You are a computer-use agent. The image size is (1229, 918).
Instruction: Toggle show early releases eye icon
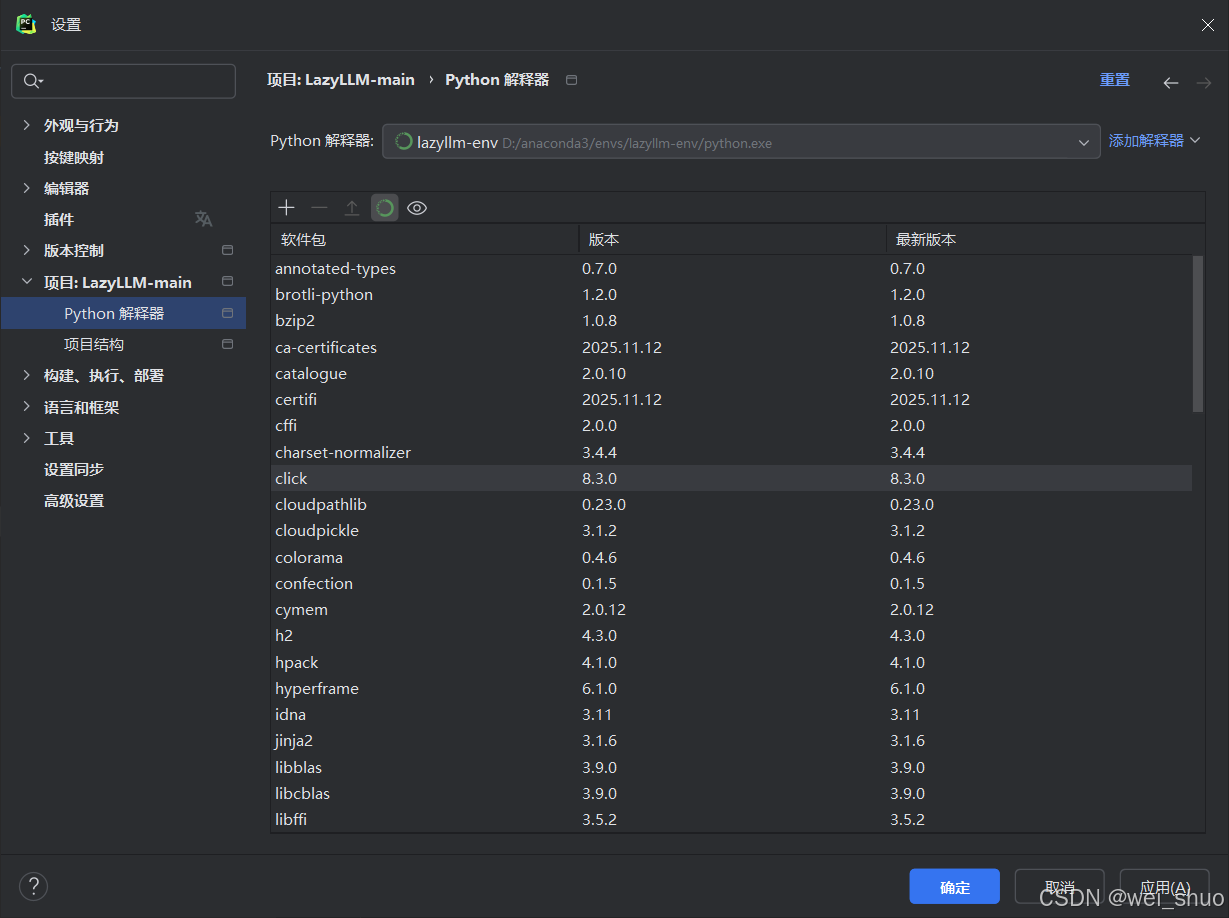[x=417, y=208]
